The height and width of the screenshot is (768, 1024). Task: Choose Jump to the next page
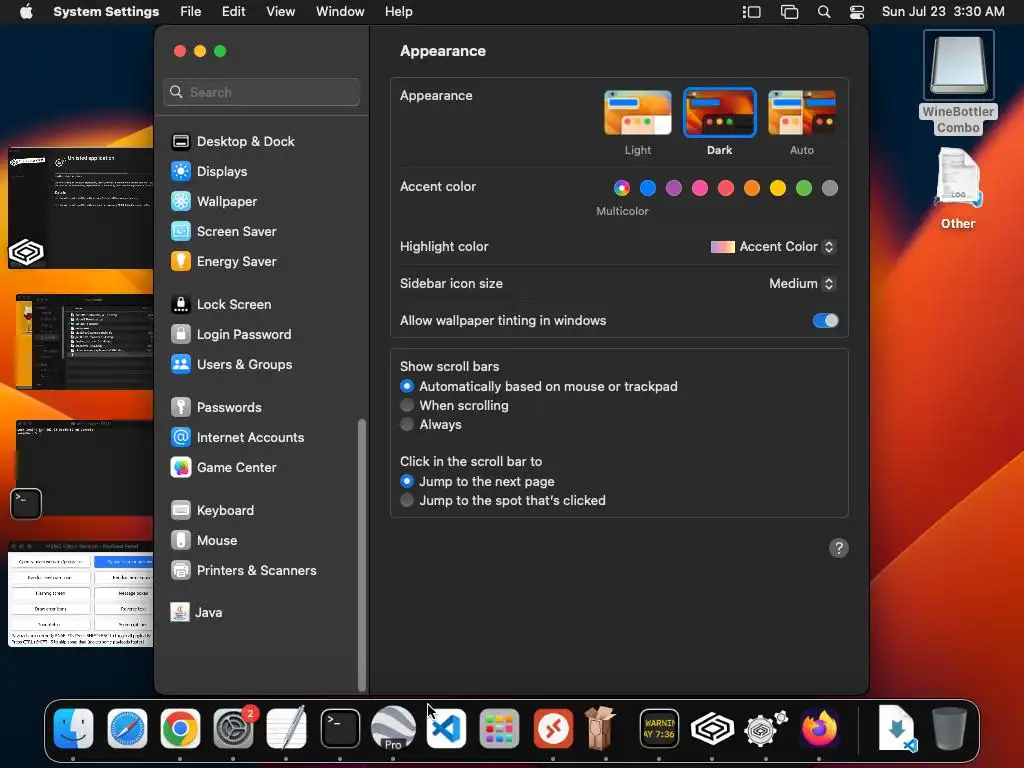click(407, 481)
